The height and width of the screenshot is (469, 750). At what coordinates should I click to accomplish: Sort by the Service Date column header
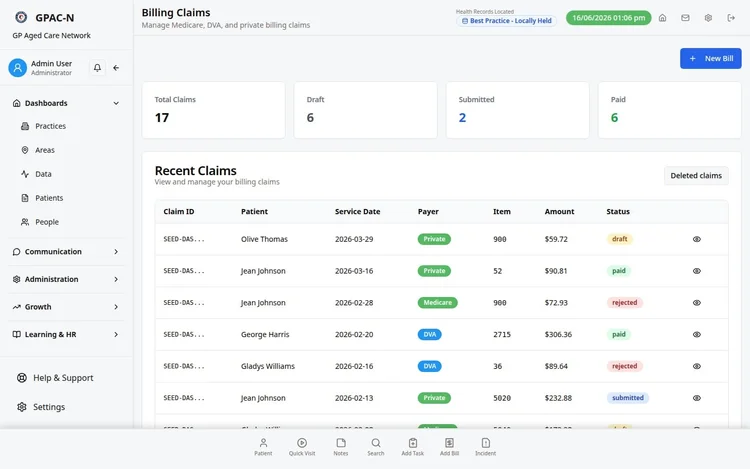[357, 211]
